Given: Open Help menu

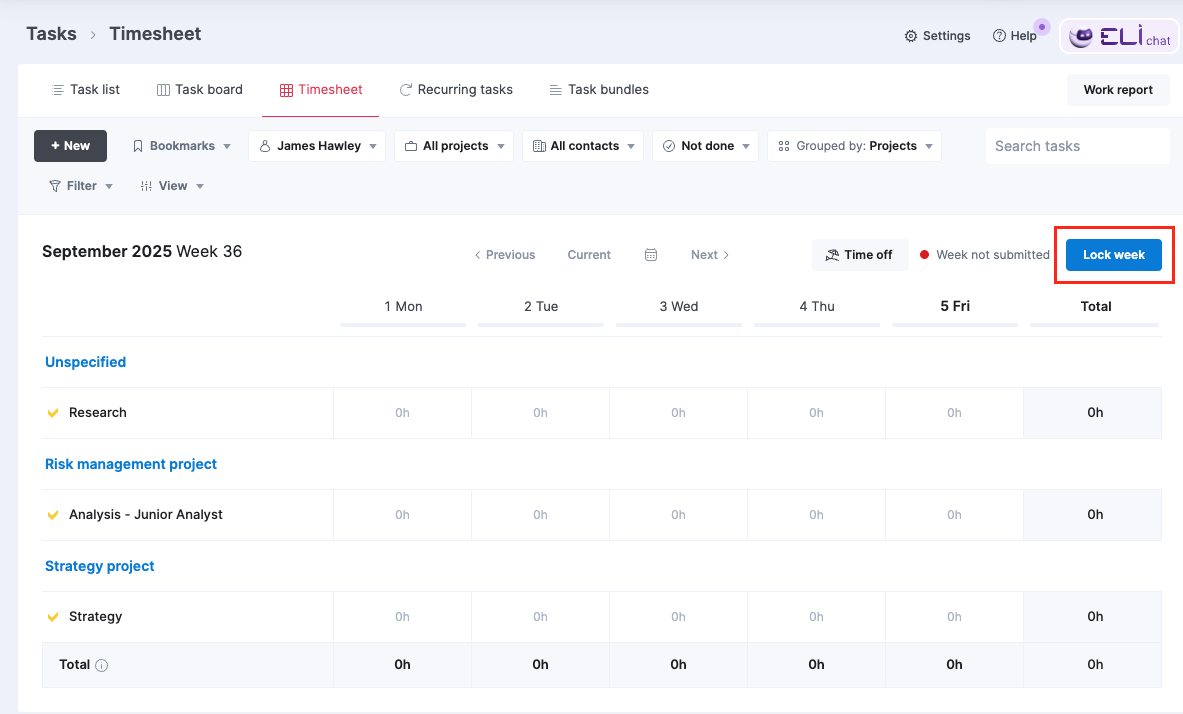Looking at the screenshot, I should (x=1015, y=35).
